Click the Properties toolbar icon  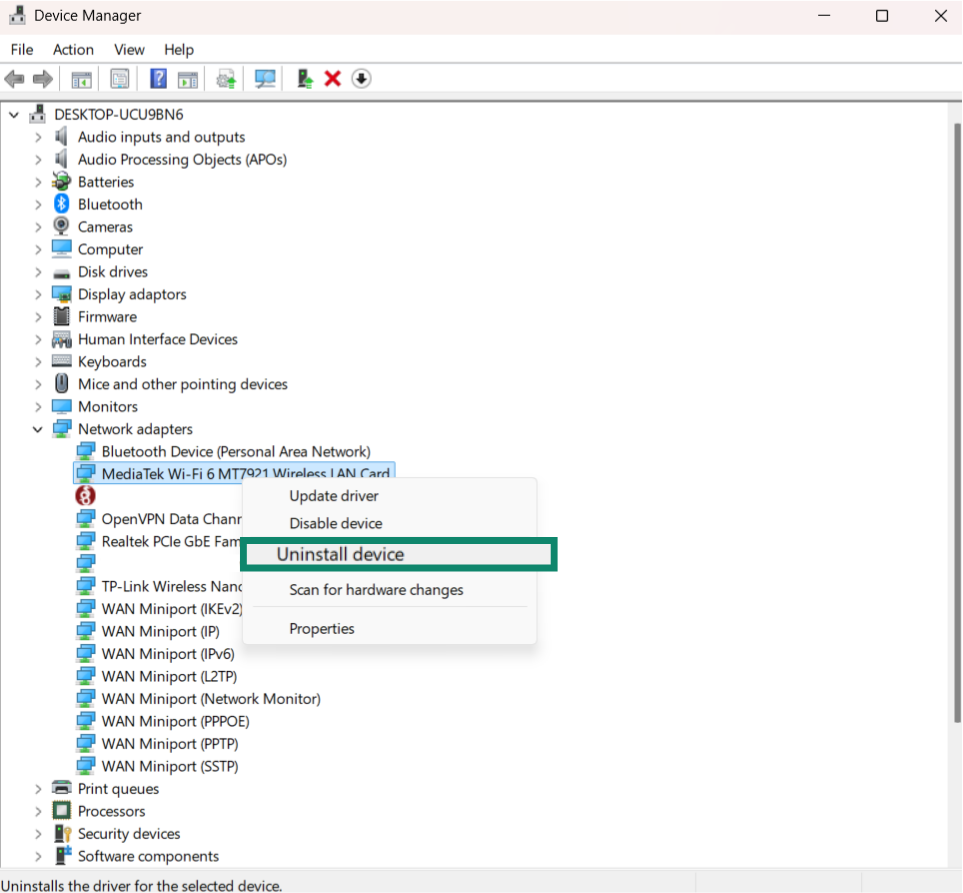click(x=119, y=78)
